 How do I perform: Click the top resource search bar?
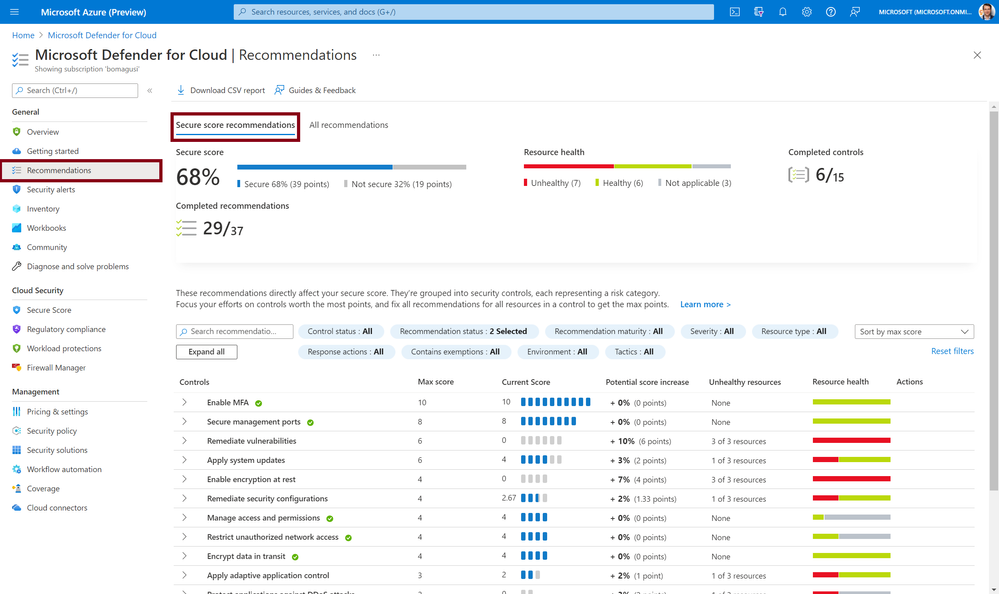click(474, 11)
